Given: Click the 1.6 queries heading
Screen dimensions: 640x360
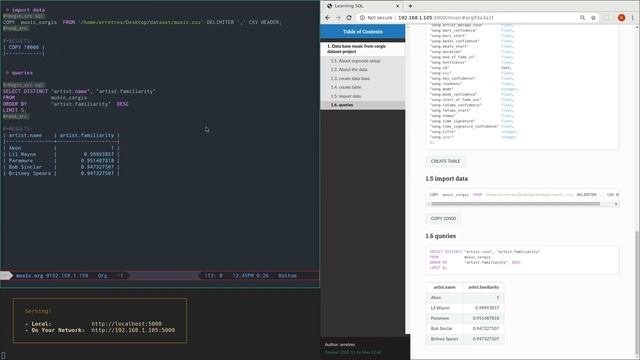Looking at the screenshot, I should point(440,236).
